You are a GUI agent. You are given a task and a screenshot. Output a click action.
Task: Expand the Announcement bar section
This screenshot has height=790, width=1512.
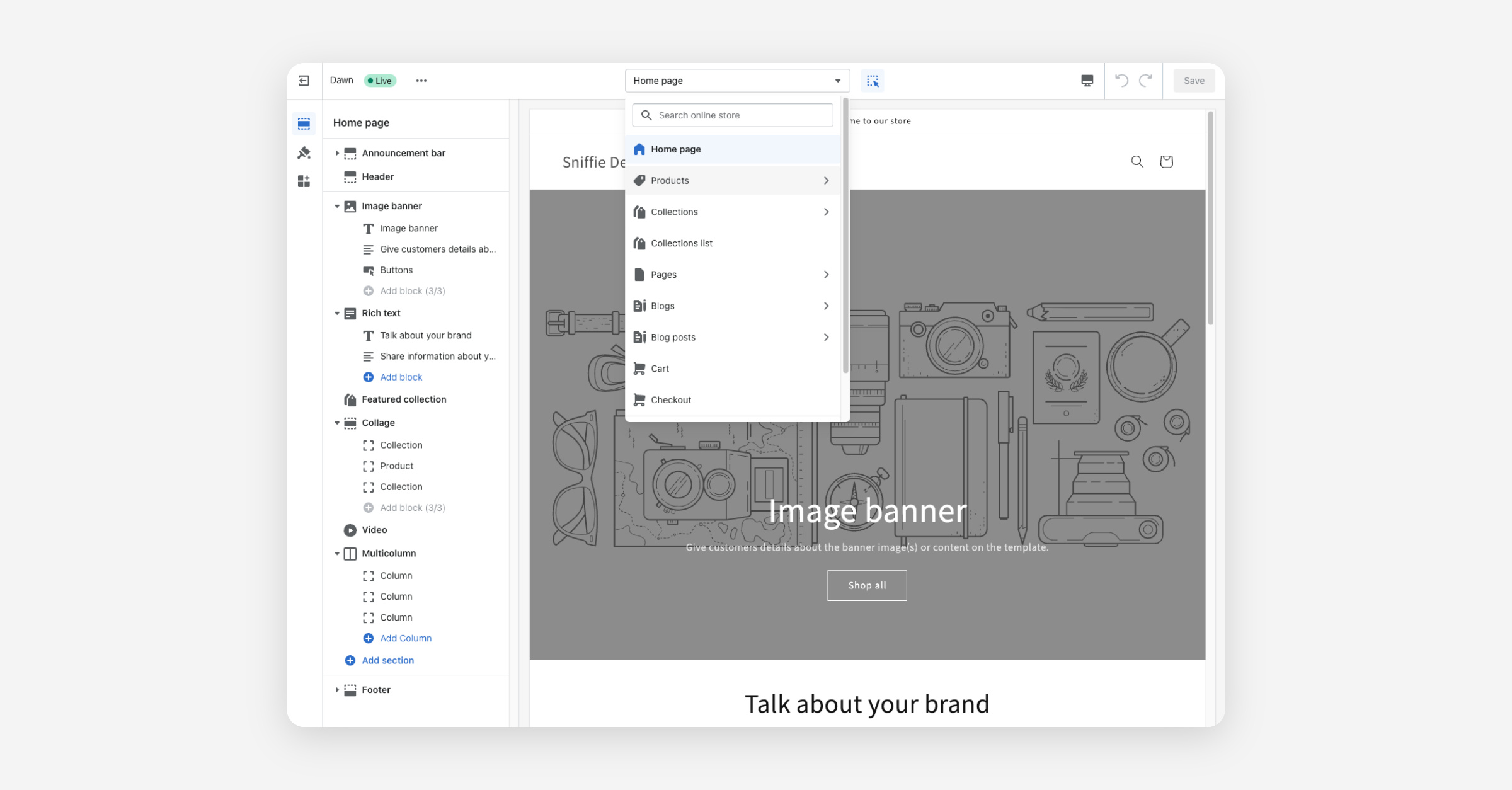(337, 153)
